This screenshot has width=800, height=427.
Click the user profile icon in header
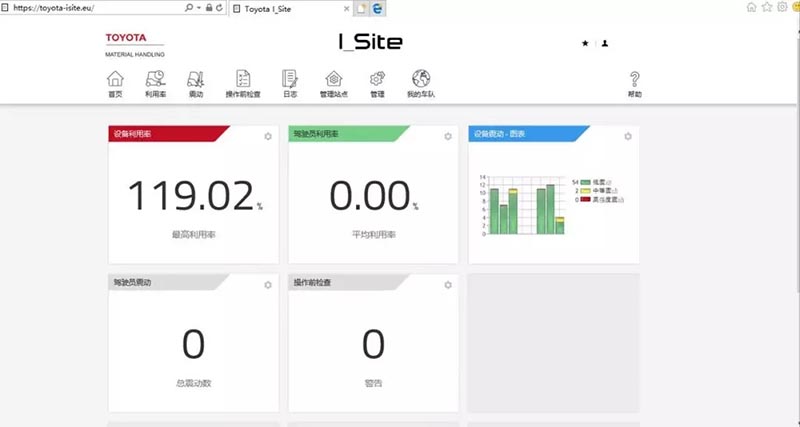click(605, 43)
